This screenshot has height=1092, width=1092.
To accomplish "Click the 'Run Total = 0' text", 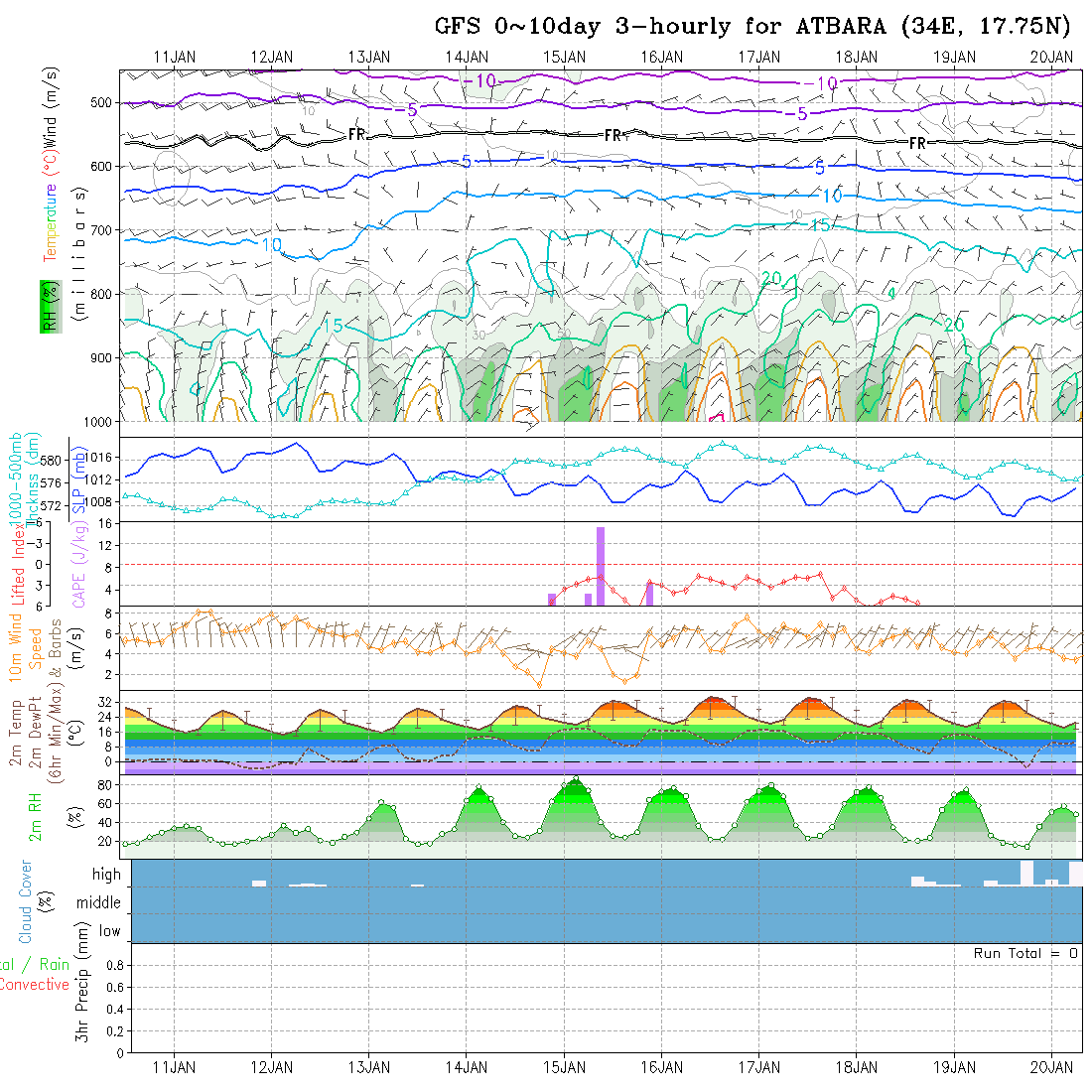I will tap(1025, 953).
